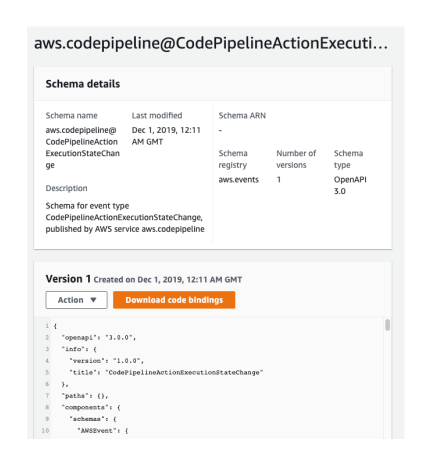The width and height of the screenshot is (432, 463).
Task: Click the Action dropdown triangle arrow
Action: coord(93,300)
